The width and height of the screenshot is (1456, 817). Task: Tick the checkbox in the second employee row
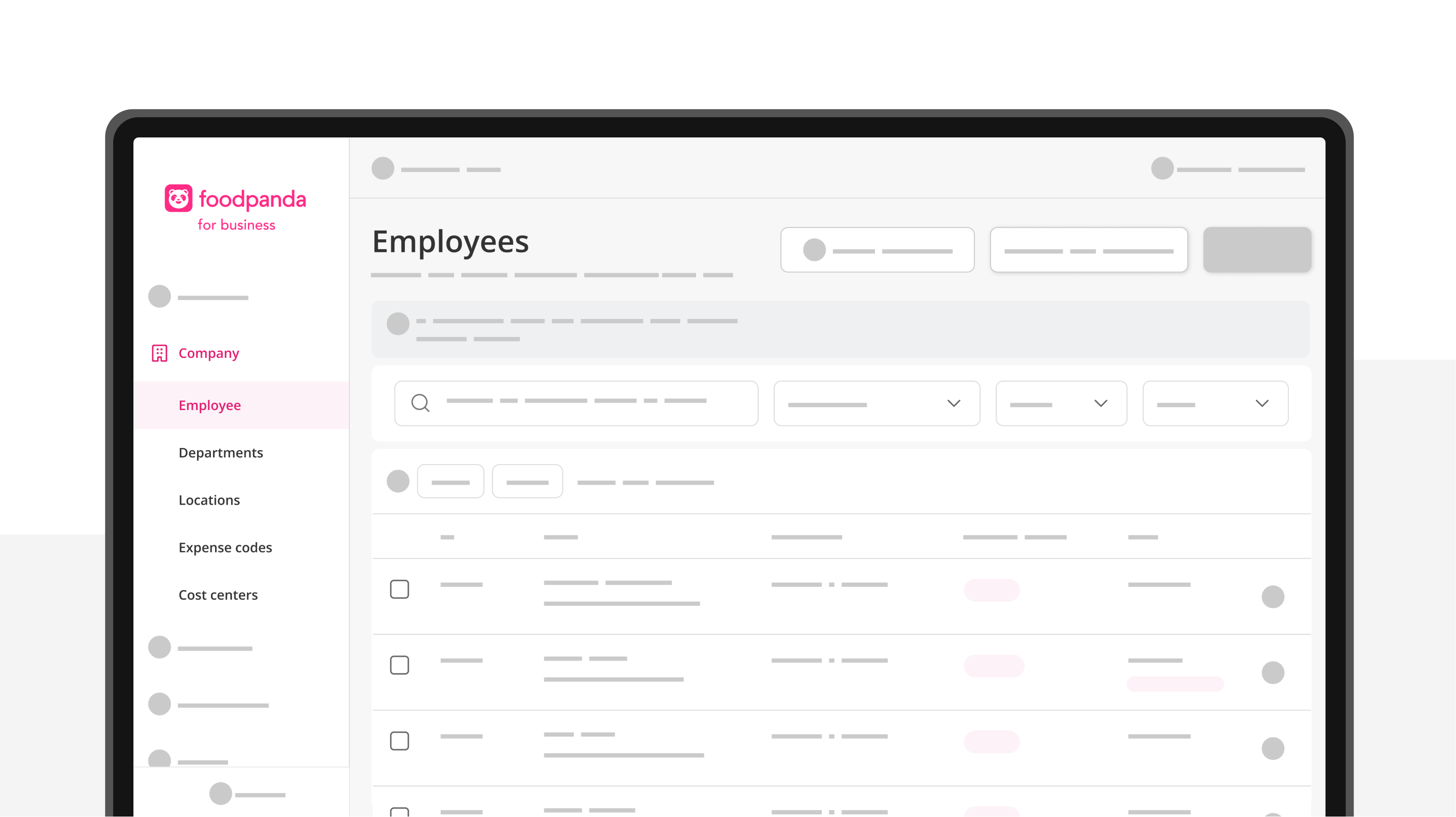399,664
